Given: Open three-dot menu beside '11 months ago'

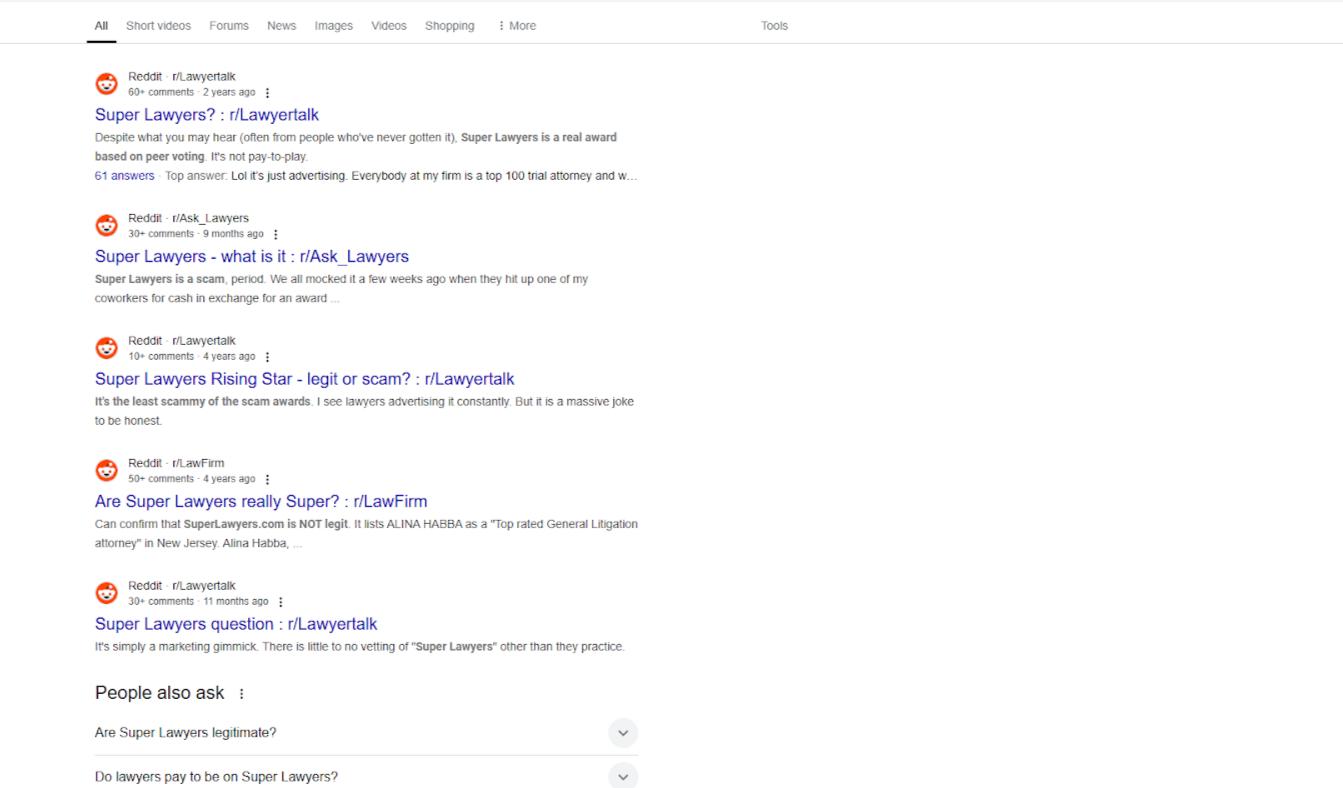Looking at the screenshot, I should (280, 602).
